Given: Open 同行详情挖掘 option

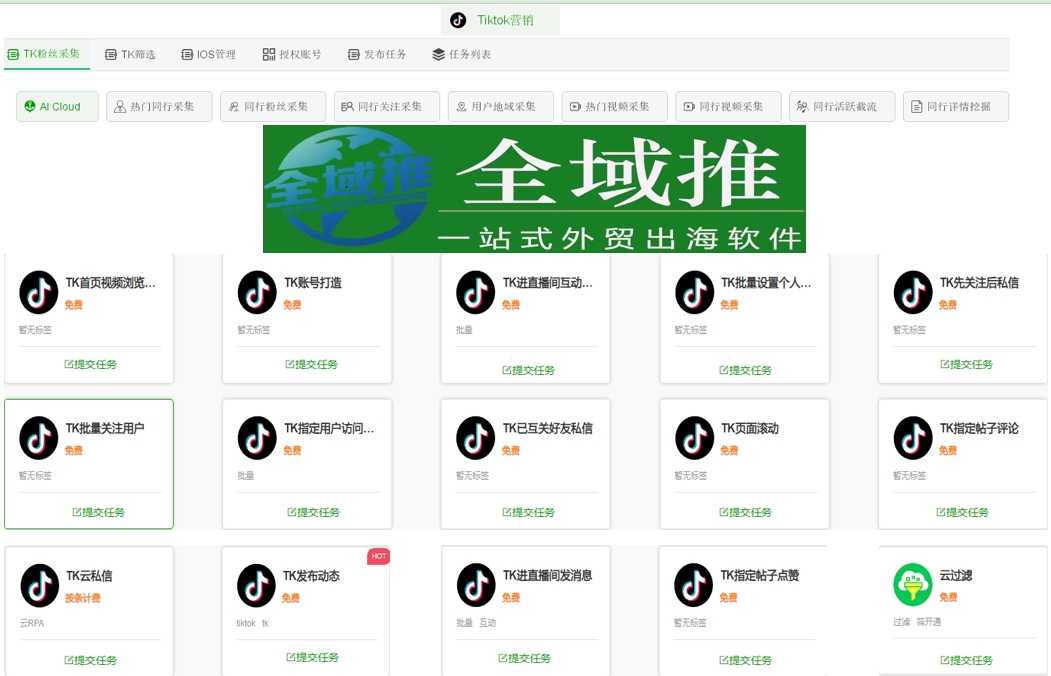Looking at the screenshot, I should pos(956,107).
